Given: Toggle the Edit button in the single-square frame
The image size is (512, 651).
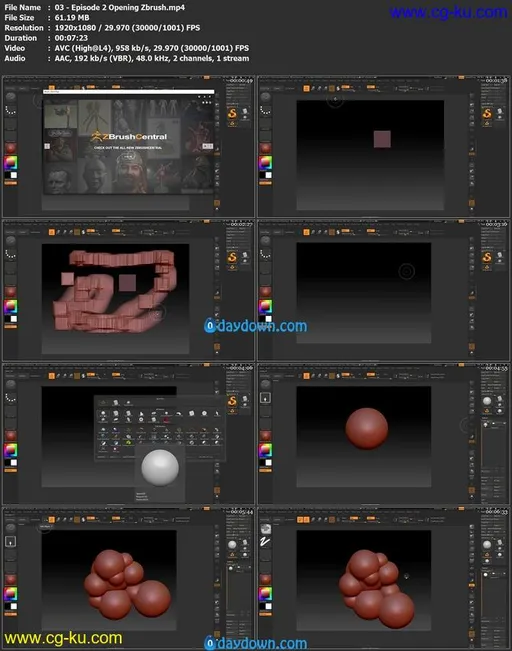Looking at the screenshot, I should coord(306,88).
